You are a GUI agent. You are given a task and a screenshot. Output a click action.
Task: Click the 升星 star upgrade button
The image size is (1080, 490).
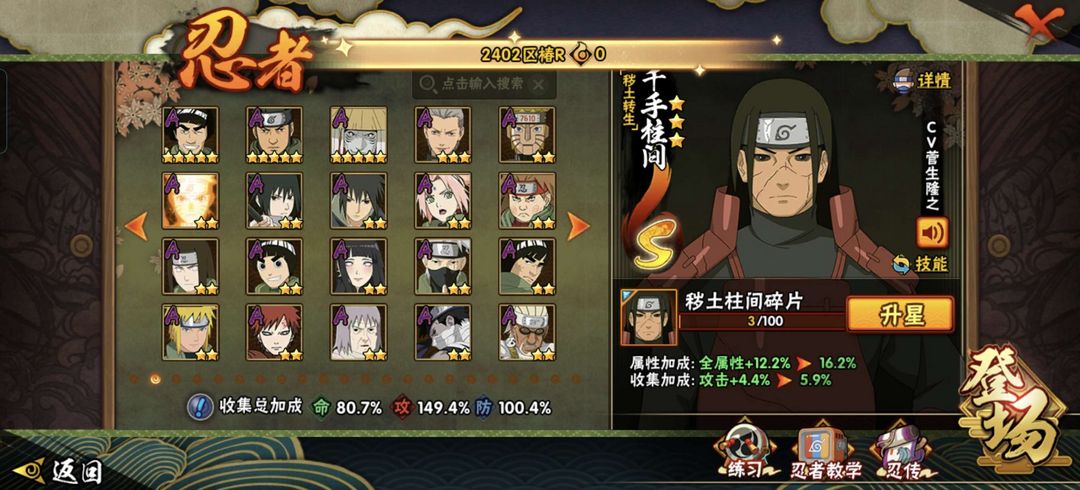[x=900, y=314]
